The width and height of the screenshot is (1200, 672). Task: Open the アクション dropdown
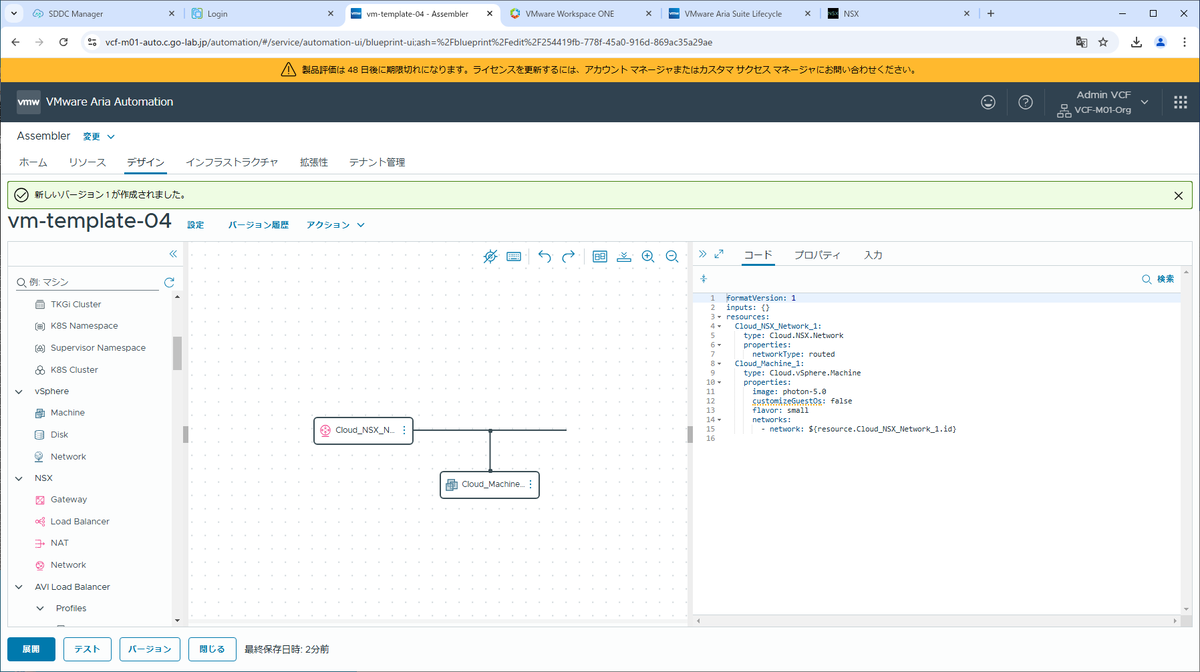click(x=335, y=225)
